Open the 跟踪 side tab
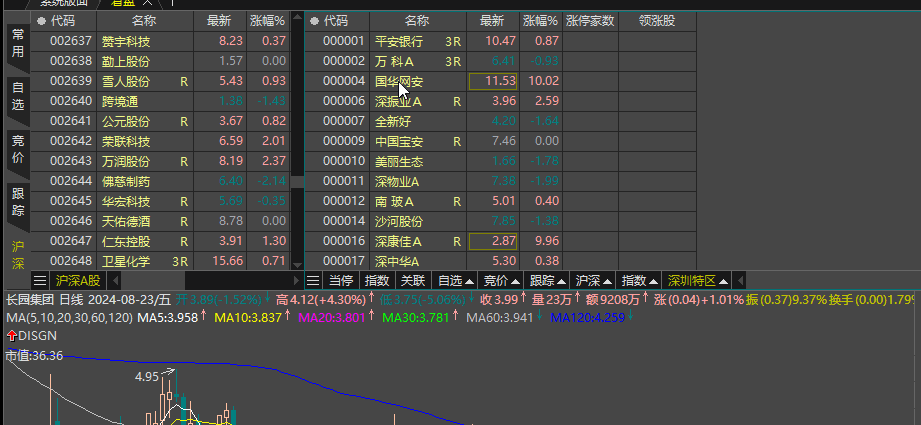 click(18, 203)
